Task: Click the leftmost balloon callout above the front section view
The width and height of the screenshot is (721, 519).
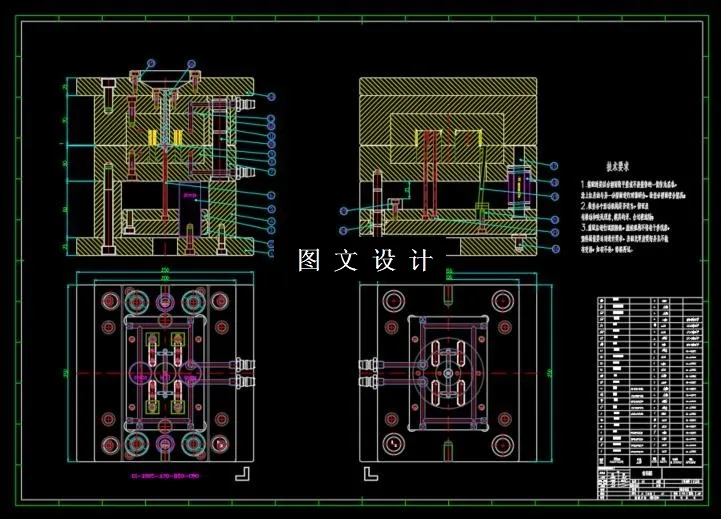Action: pyautogui.click(x=152, y=63)
